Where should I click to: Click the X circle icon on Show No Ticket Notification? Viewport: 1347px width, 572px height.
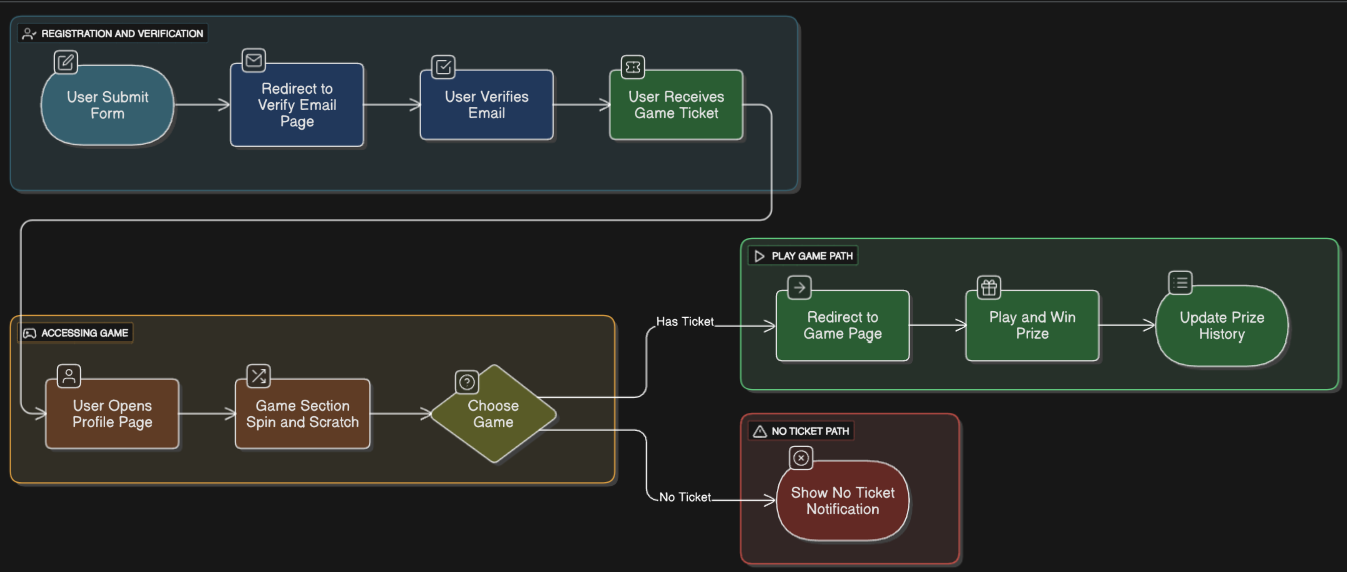pyautogui.click(x=801, y=458)
